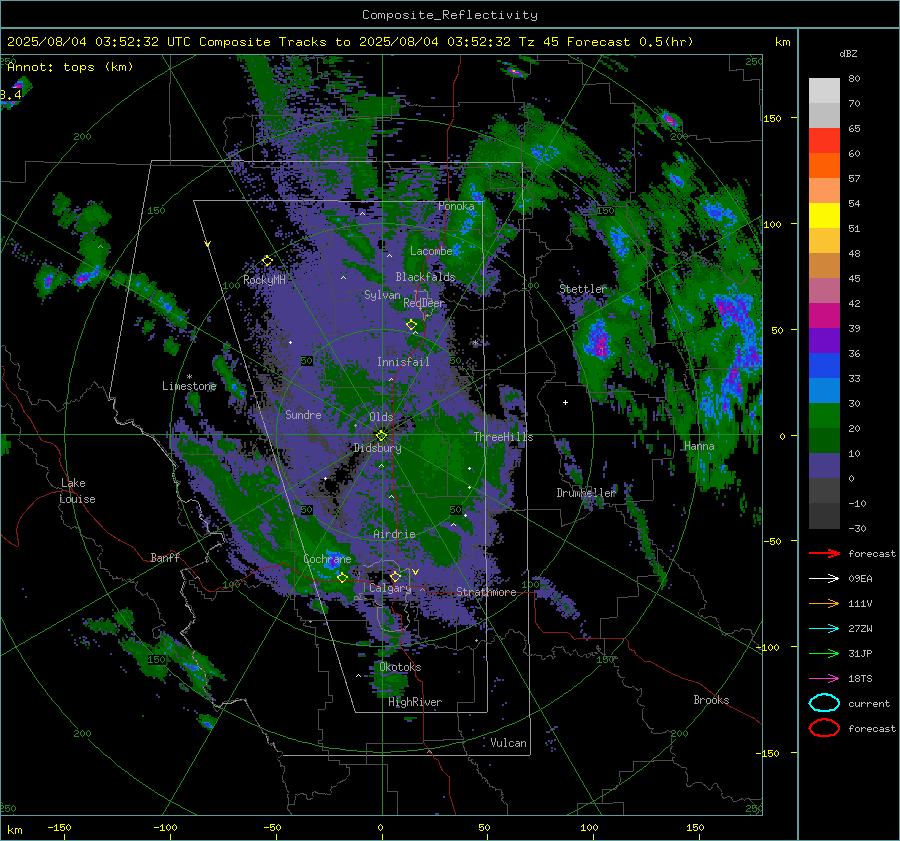This screenshot has width=900, height=841.
Task: Click the red forecast arrow in legend
Action: click(824, 553)
